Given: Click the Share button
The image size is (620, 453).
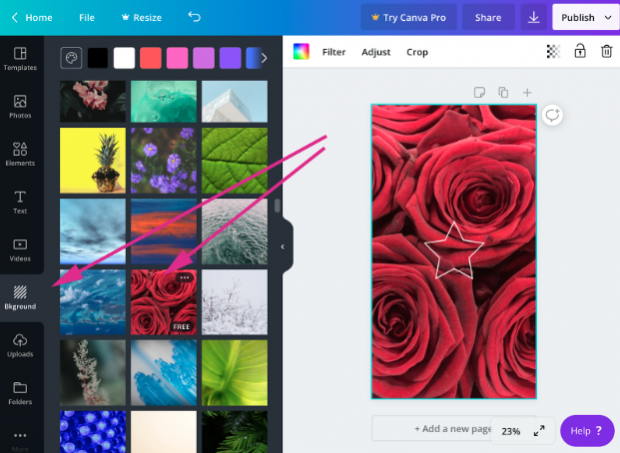Looking at the screenshot, I should coord(488,17).
